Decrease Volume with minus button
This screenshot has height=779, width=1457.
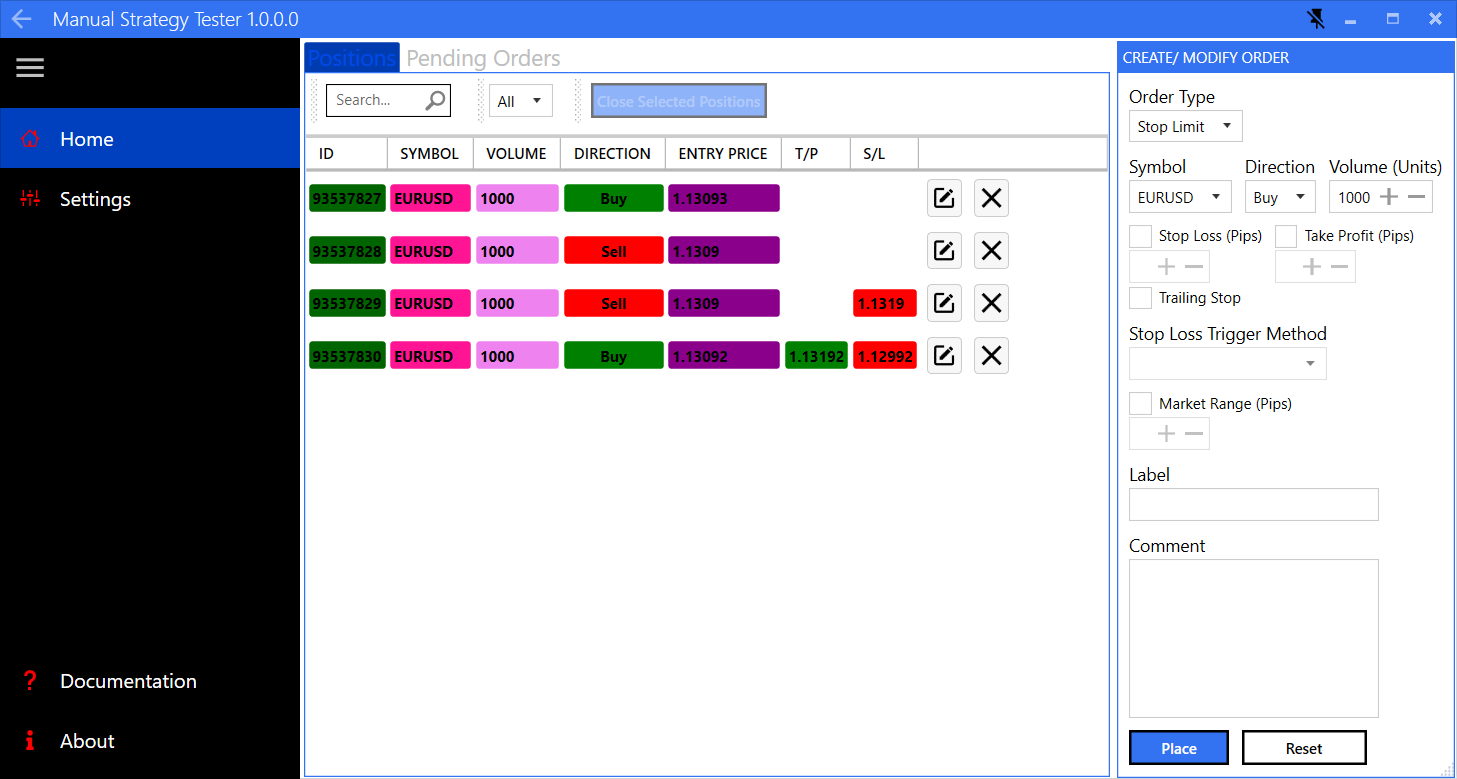coord(1416,197)
